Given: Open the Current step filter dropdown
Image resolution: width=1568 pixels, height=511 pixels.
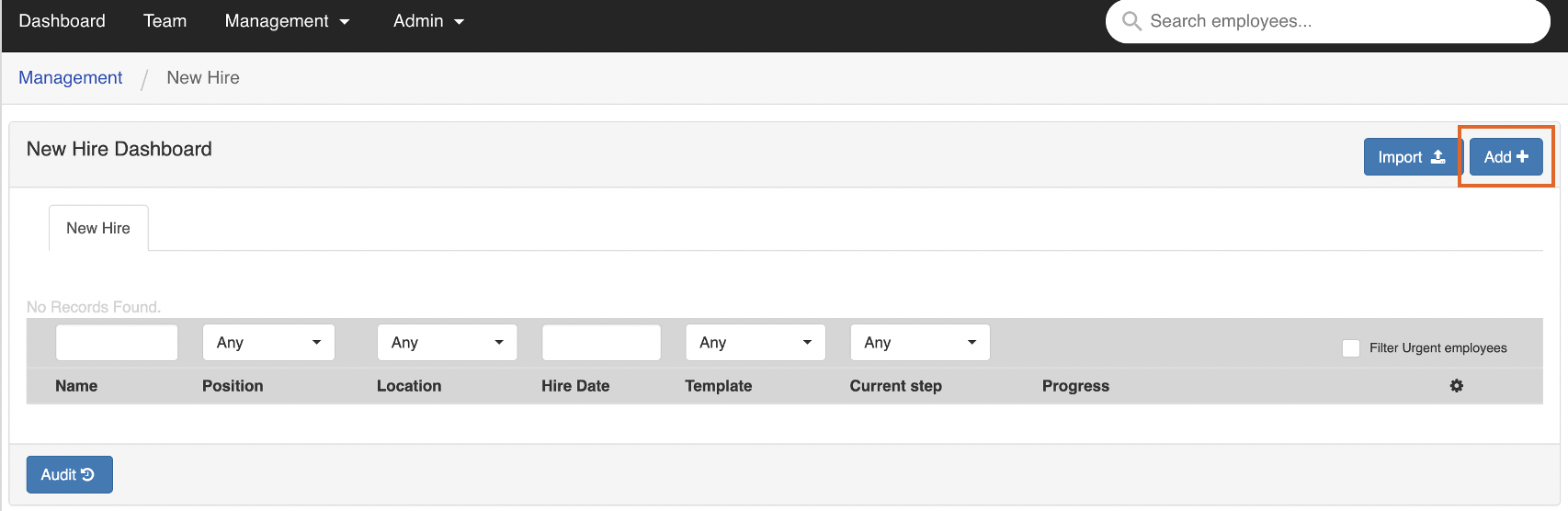Looking at the screenshot, I should [919, 343].
